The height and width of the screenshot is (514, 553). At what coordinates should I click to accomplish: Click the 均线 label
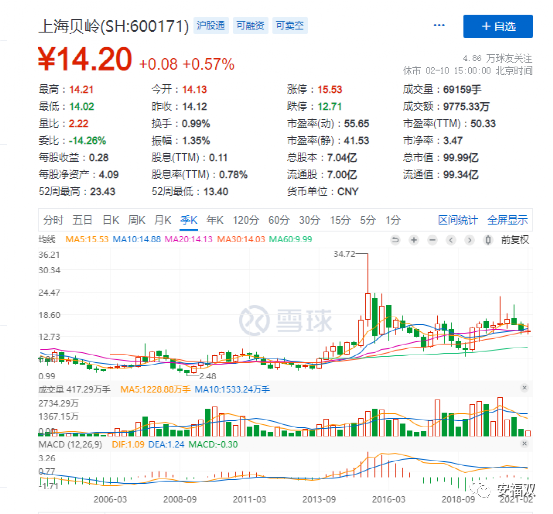click(x=47, y=239)
